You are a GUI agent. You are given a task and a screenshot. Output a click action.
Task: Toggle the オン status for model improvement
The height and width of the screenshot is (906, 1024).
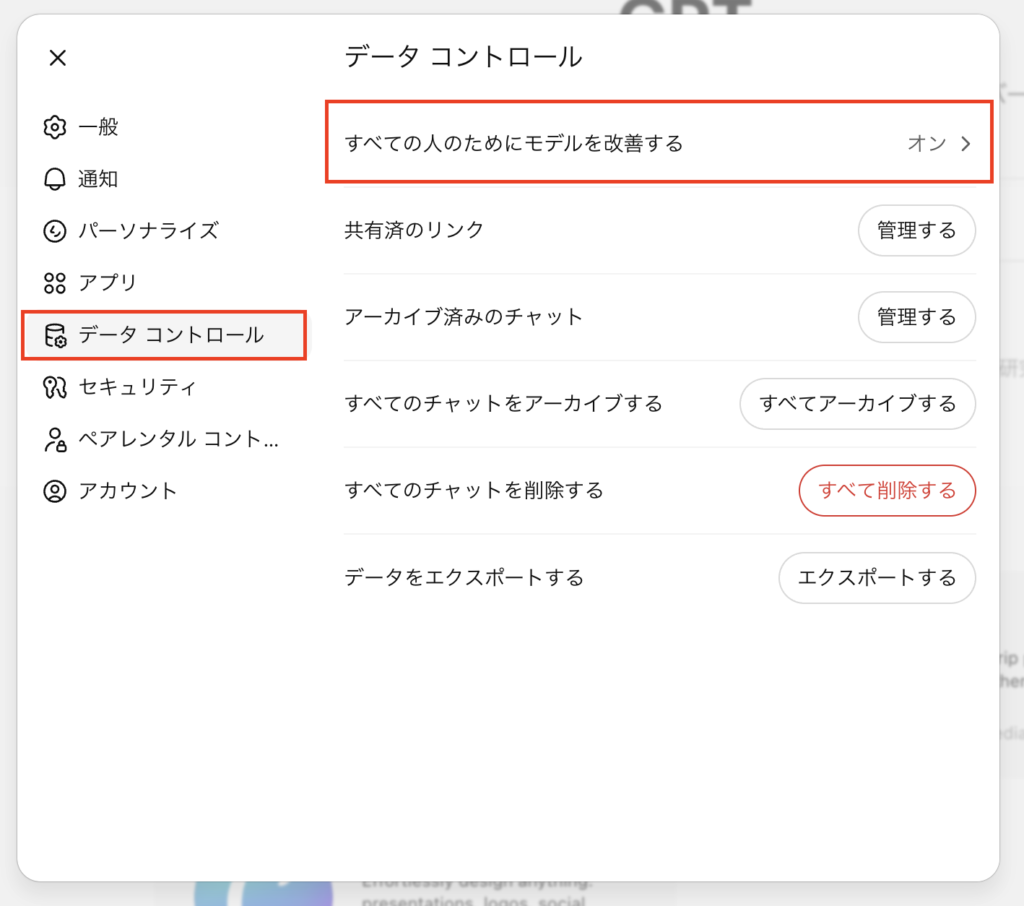tap(926, 143)
